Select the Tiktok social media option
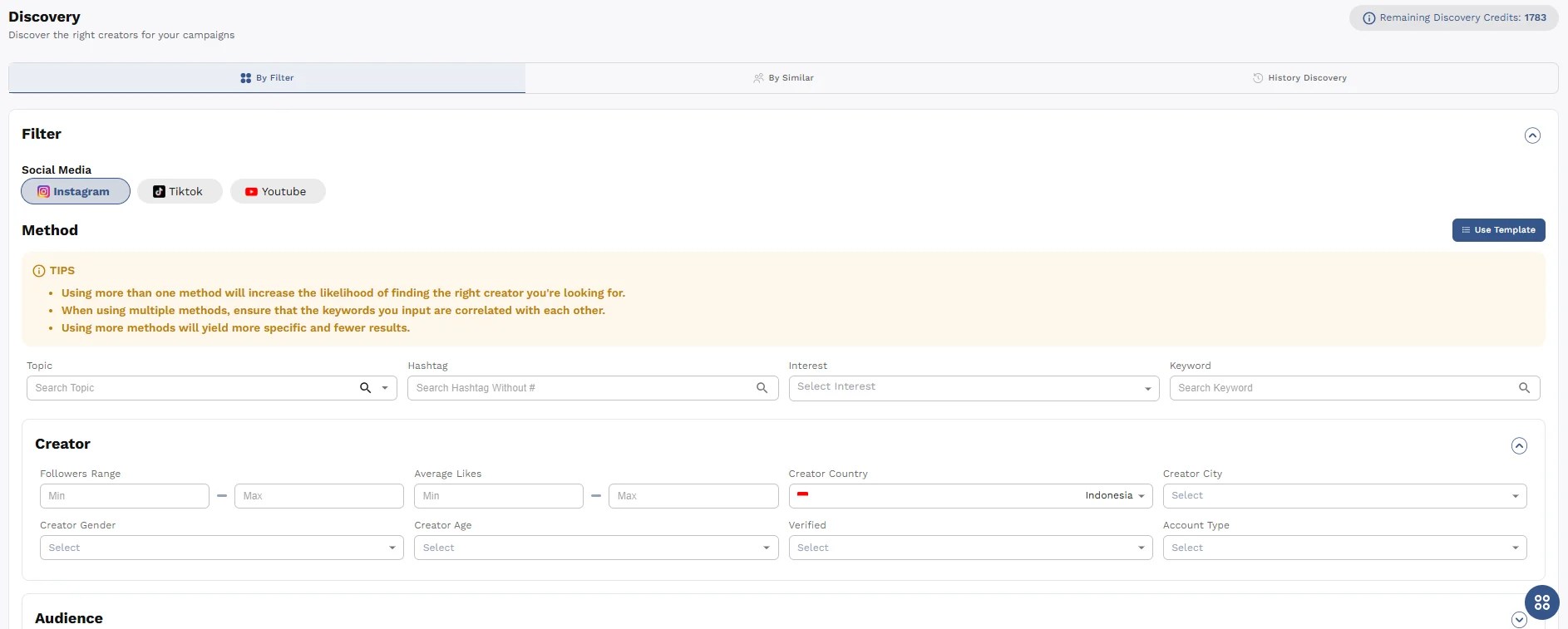1568x629 pixels. (180, 191)
